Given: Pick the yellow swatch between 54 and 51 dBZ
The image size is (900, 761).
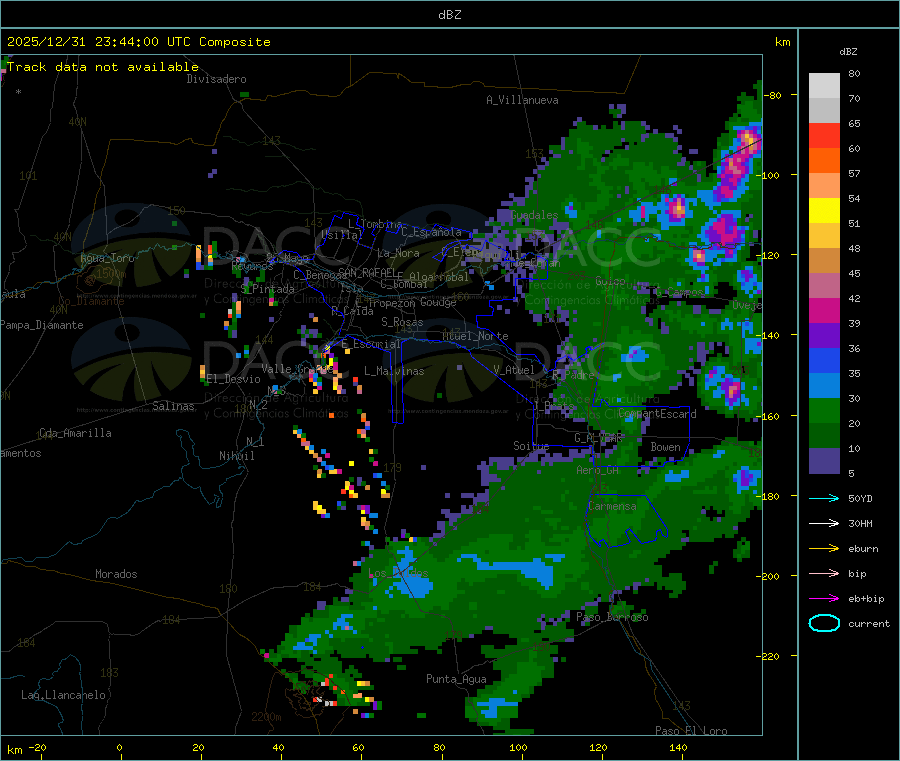Looking at the screenshot, I should (x=824, y=211).
